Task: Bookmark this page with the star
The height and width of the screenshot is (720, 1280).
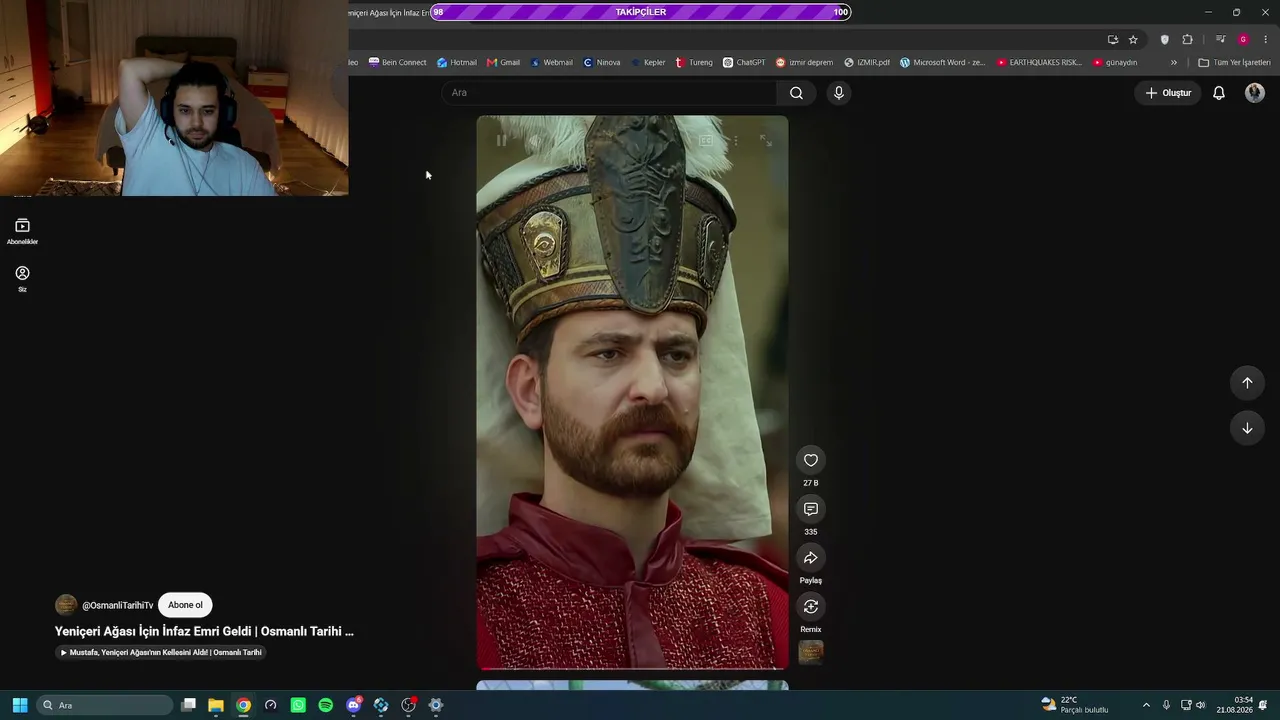Action: click(x=1133, y=39)
